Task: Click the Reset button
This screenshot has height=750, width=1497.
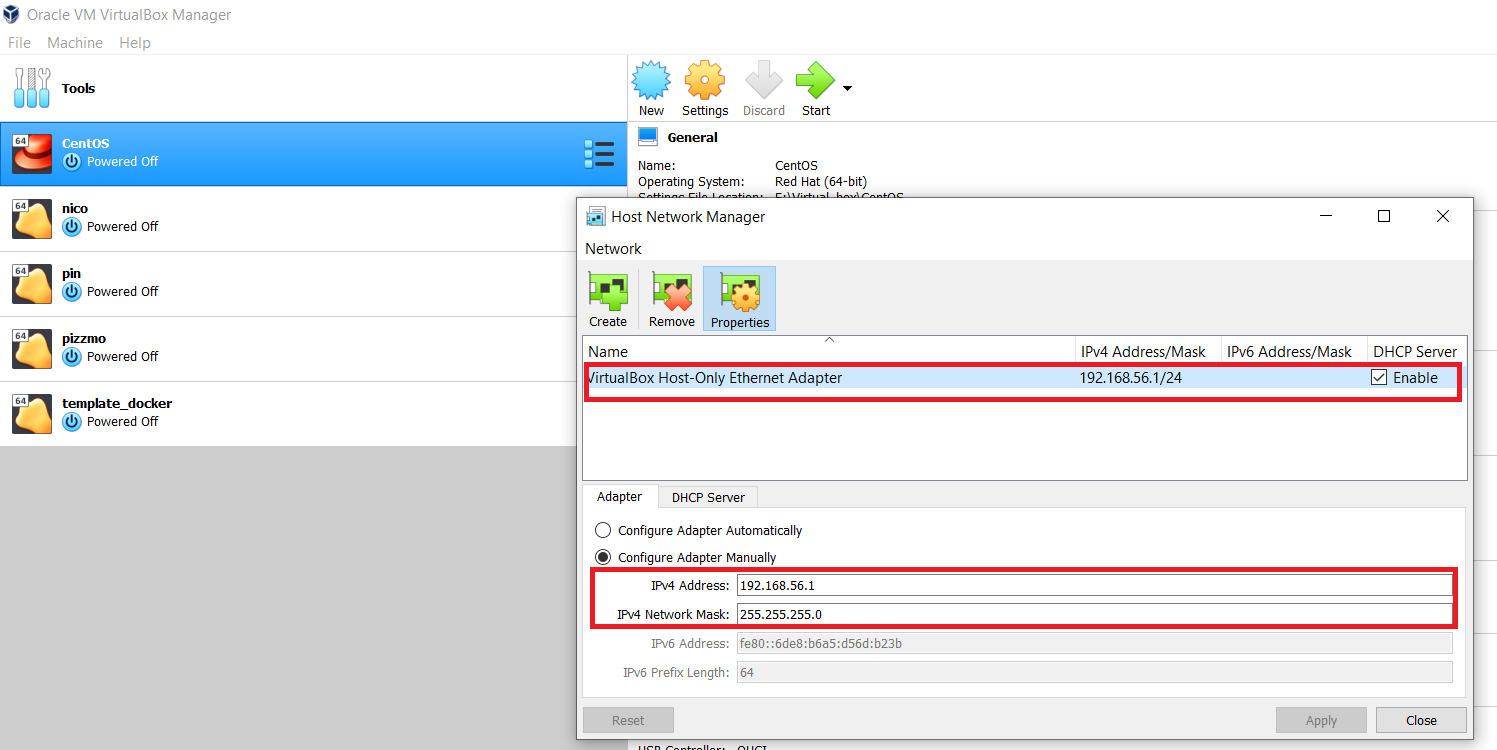Action: tap(628, 720)
